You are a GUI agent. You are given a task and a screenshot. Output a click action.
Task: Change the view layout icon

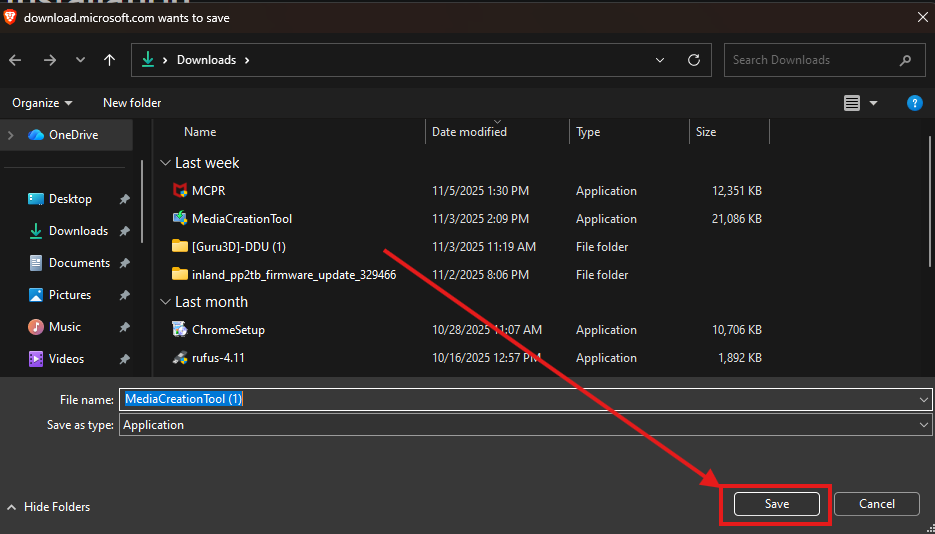pos(852,103)
